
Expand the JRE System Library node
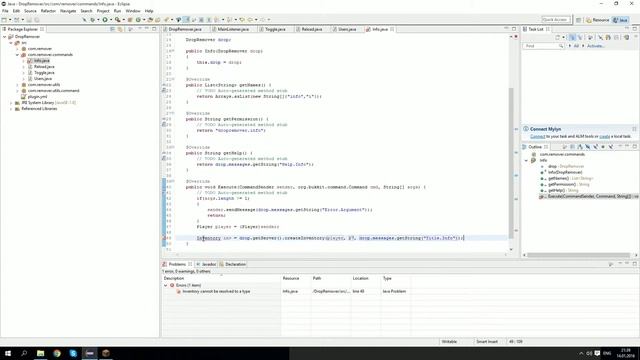[11, 103]
